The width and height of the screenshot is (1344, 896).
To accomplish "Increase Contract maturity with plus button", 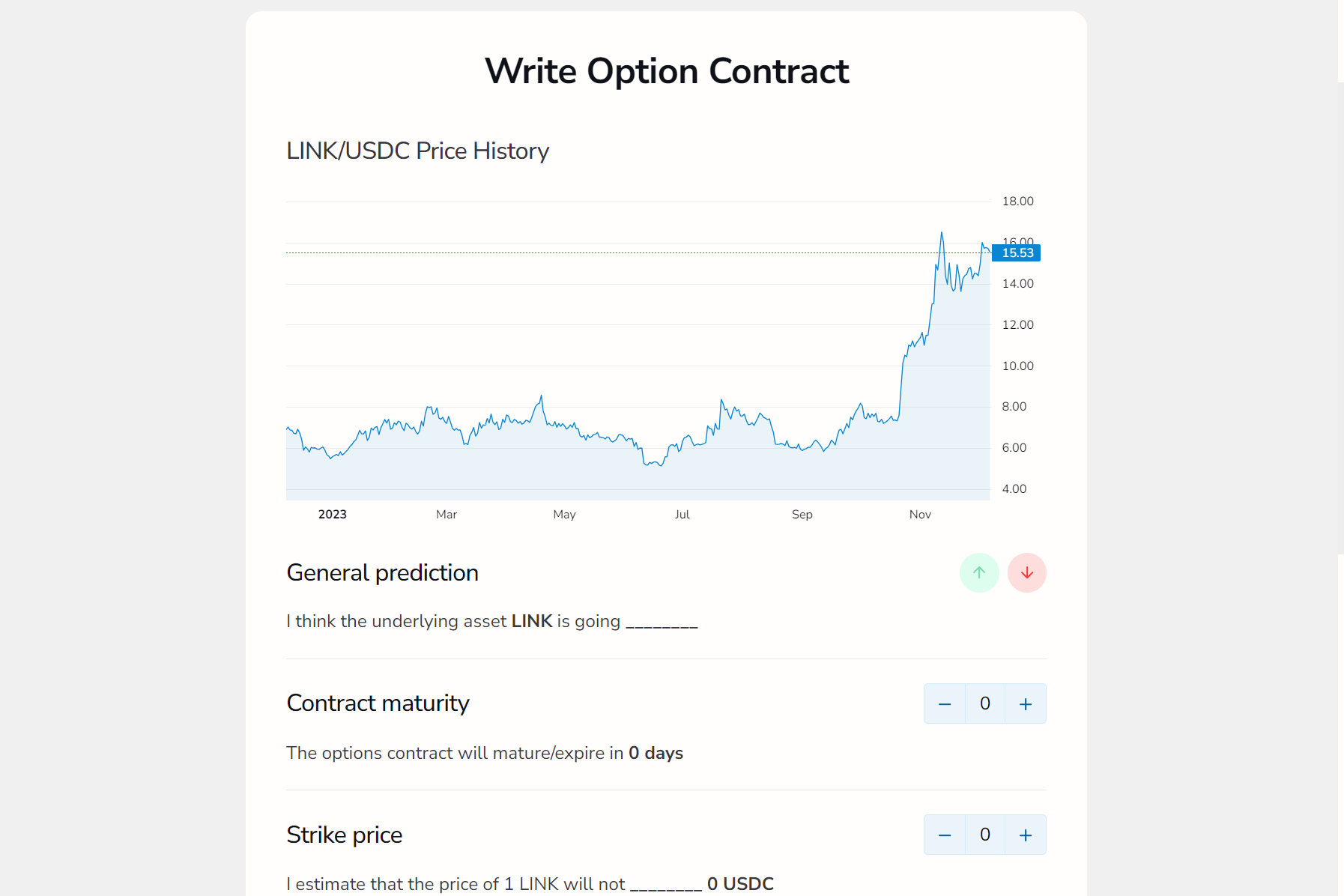I will [1026, 704].
